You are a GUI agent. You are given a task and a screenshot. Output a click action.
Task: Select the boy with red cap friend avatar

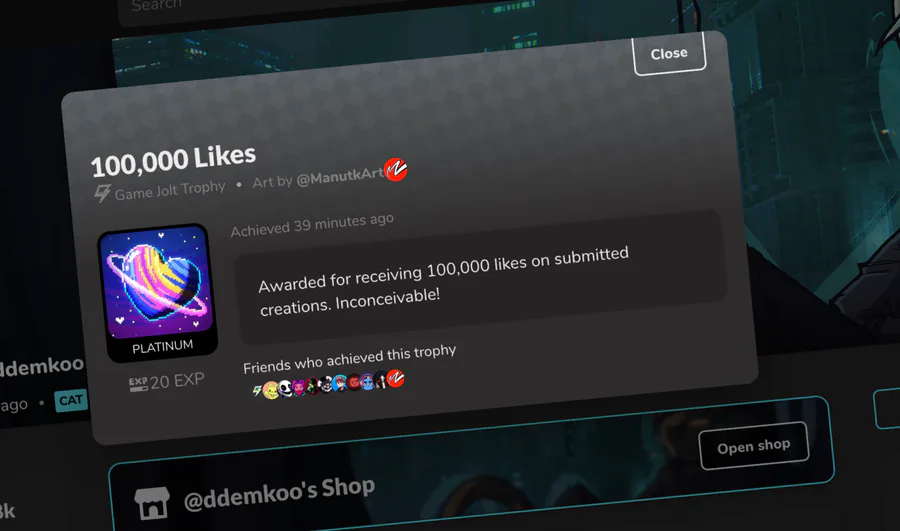[340, 382]
